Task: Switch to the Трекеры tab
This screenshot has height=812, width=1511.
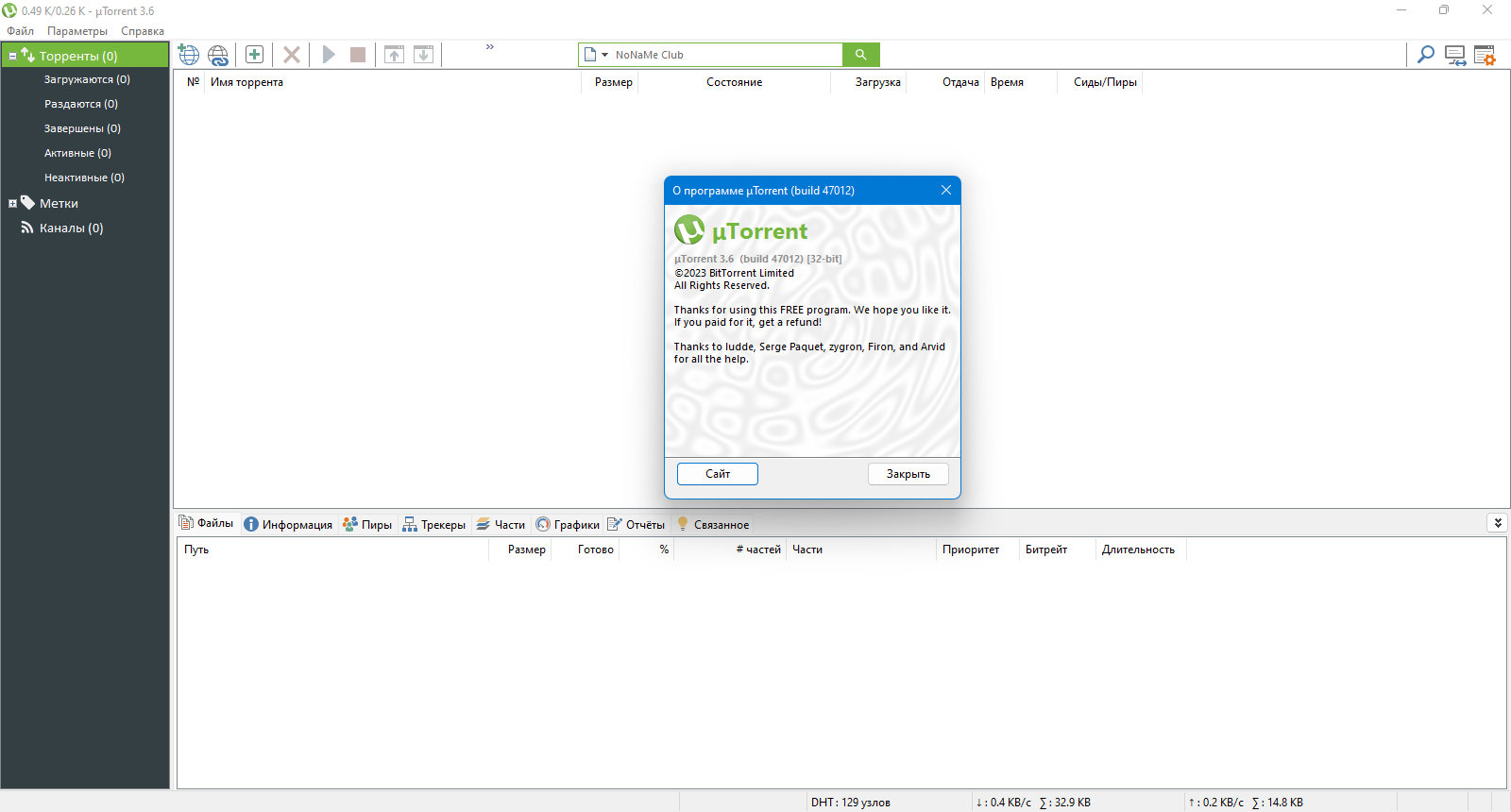Action: click(x=434, y=525)
